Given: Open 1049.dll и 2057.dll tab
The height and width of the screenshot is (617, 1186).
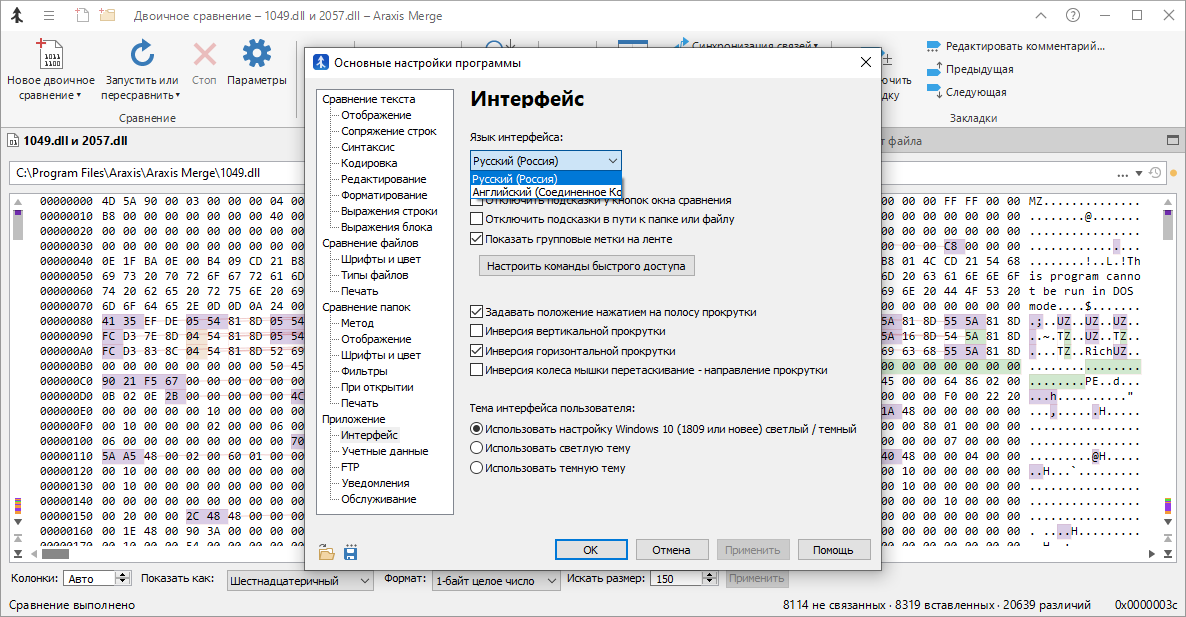Looking at the screenshot, I should pos(75,141).
